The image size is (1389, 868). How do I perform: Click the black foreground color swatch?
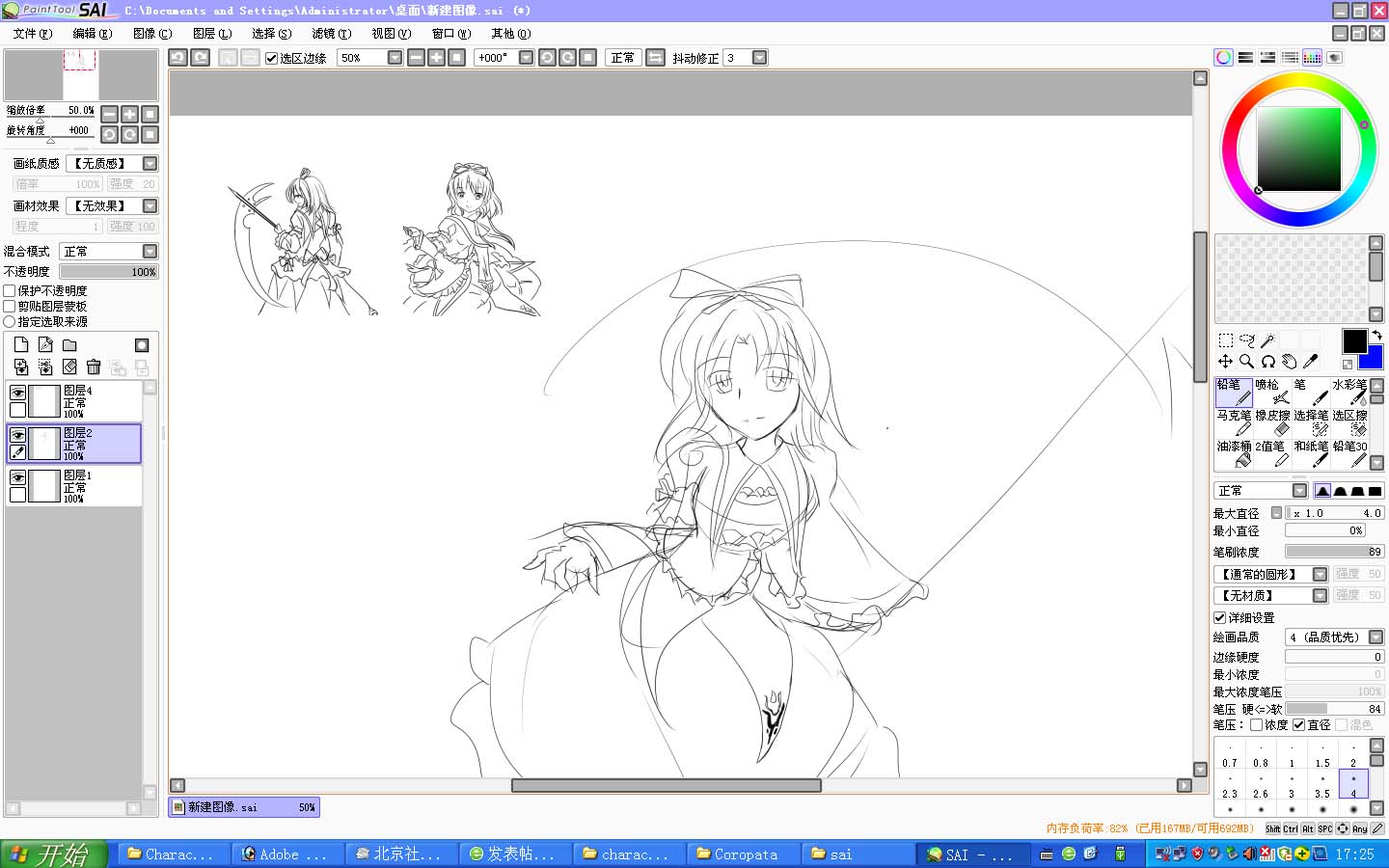(x=1354, y=340)
